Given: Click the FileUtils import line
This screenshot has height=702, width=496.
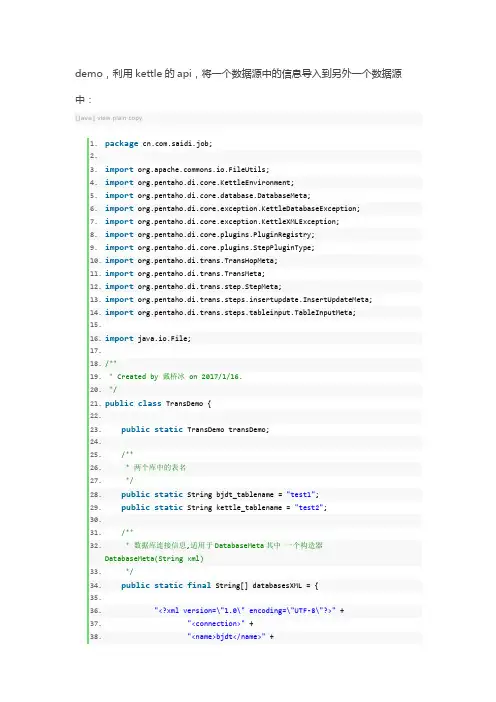Looking at the screenshot, I should pyautogui.click(x=187, y=170).
